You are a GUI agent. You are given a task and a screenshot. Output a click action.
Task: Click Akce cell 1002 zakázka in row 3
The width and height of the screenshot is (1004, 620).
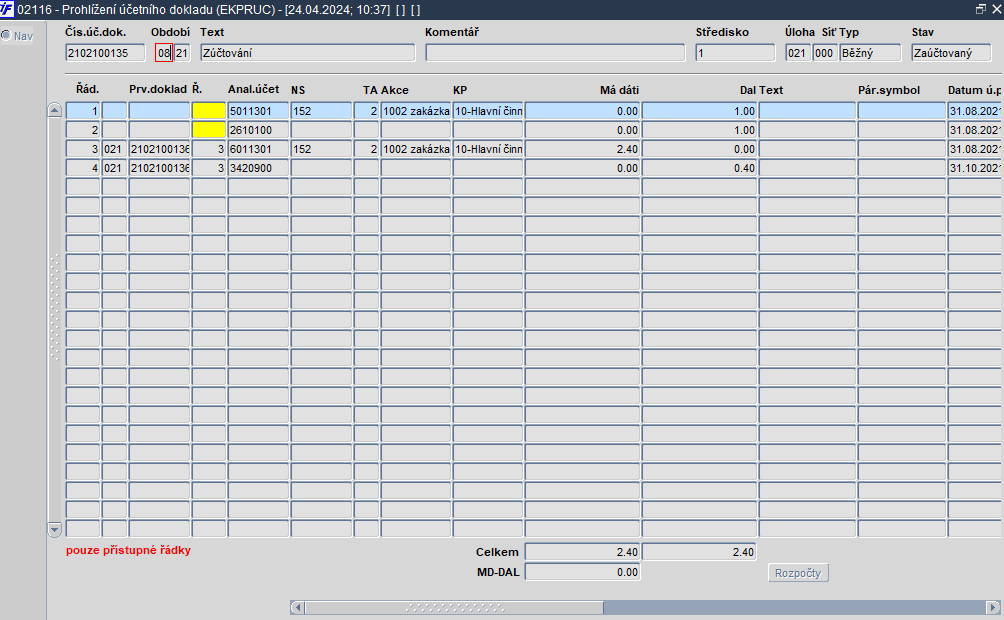coord(416,149)
